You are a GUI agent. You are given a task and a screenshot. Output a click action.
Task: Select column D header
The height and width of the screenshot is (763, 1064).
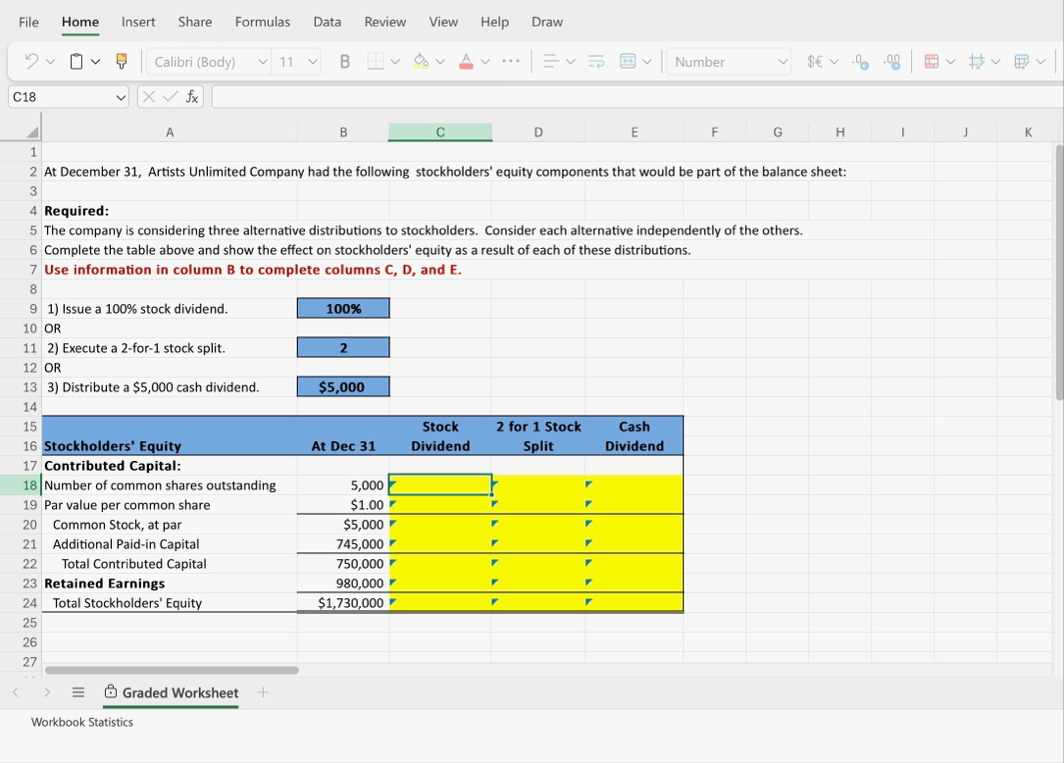(x=538, y=132)
